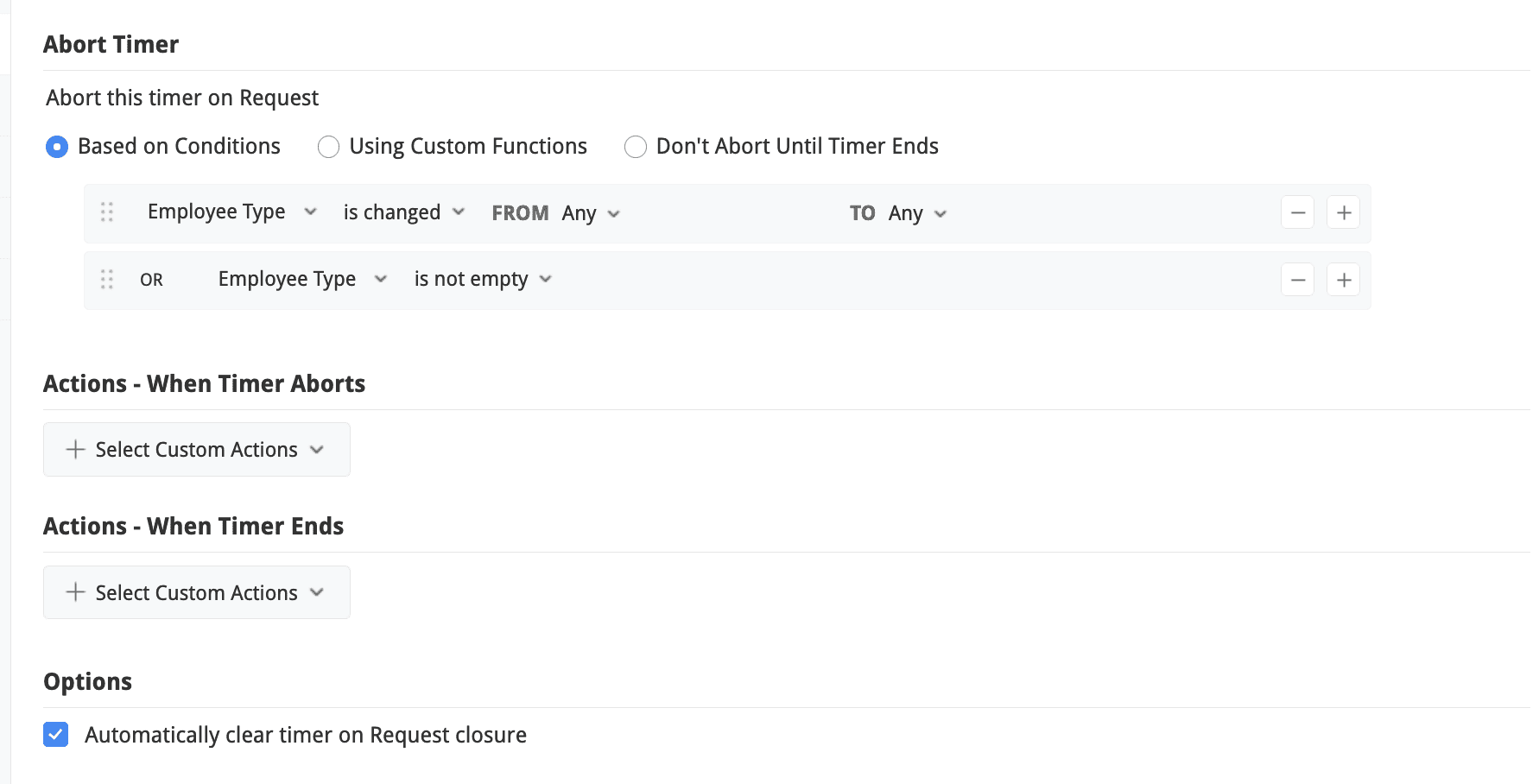1539x784 pixels.
Task: Grab drag handle of the OR condition row
Action: [107, 280]
